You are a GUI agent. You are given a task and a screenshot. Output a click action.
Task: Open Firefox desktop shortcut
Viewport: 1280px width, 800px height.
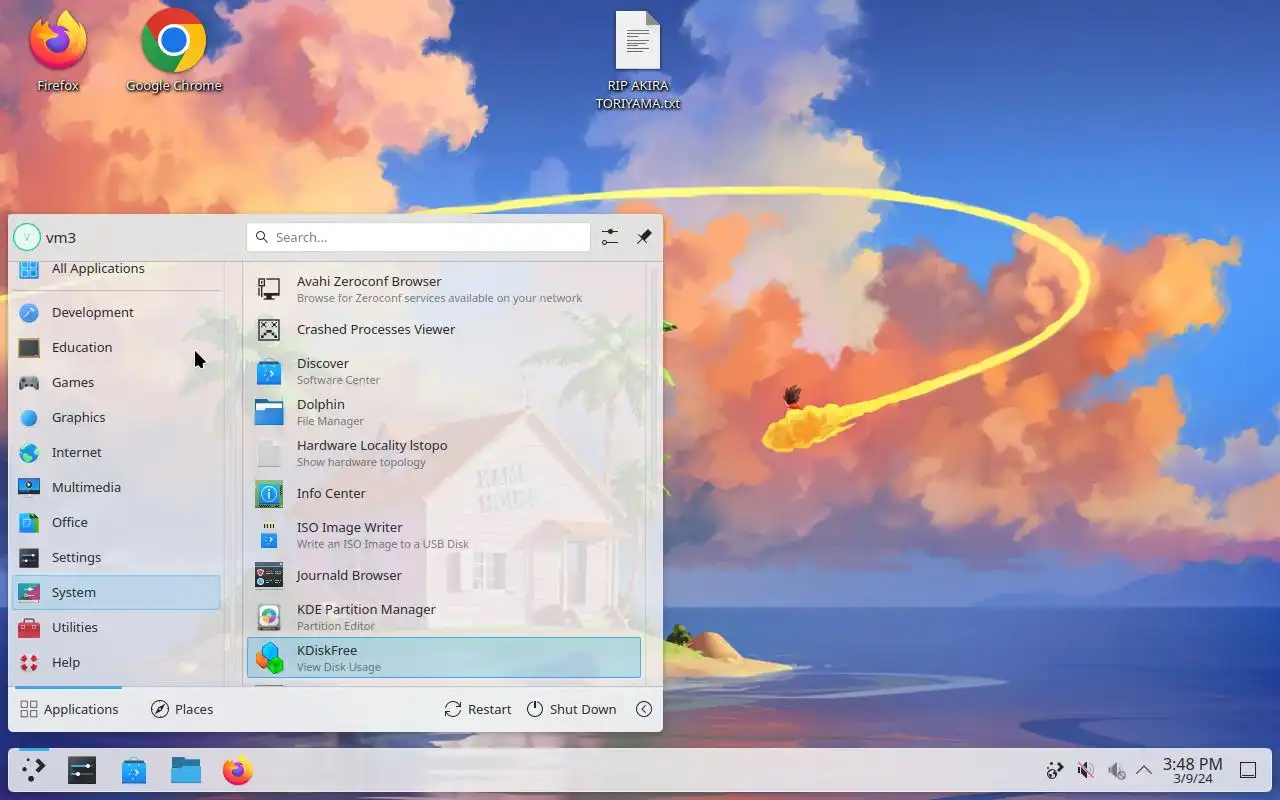point(58,50)
